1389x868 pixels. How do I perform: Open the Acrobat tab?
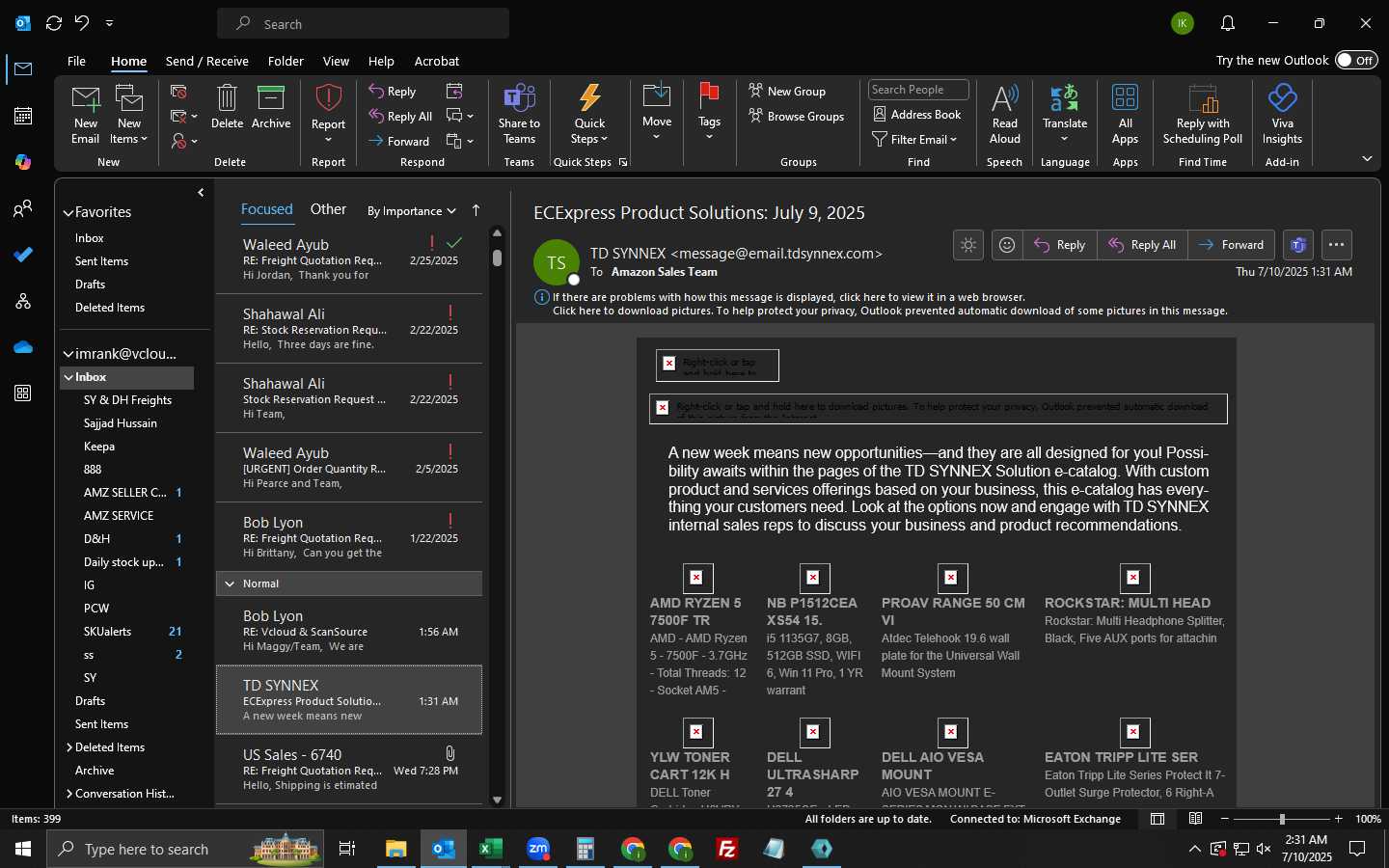click(436, 61)
